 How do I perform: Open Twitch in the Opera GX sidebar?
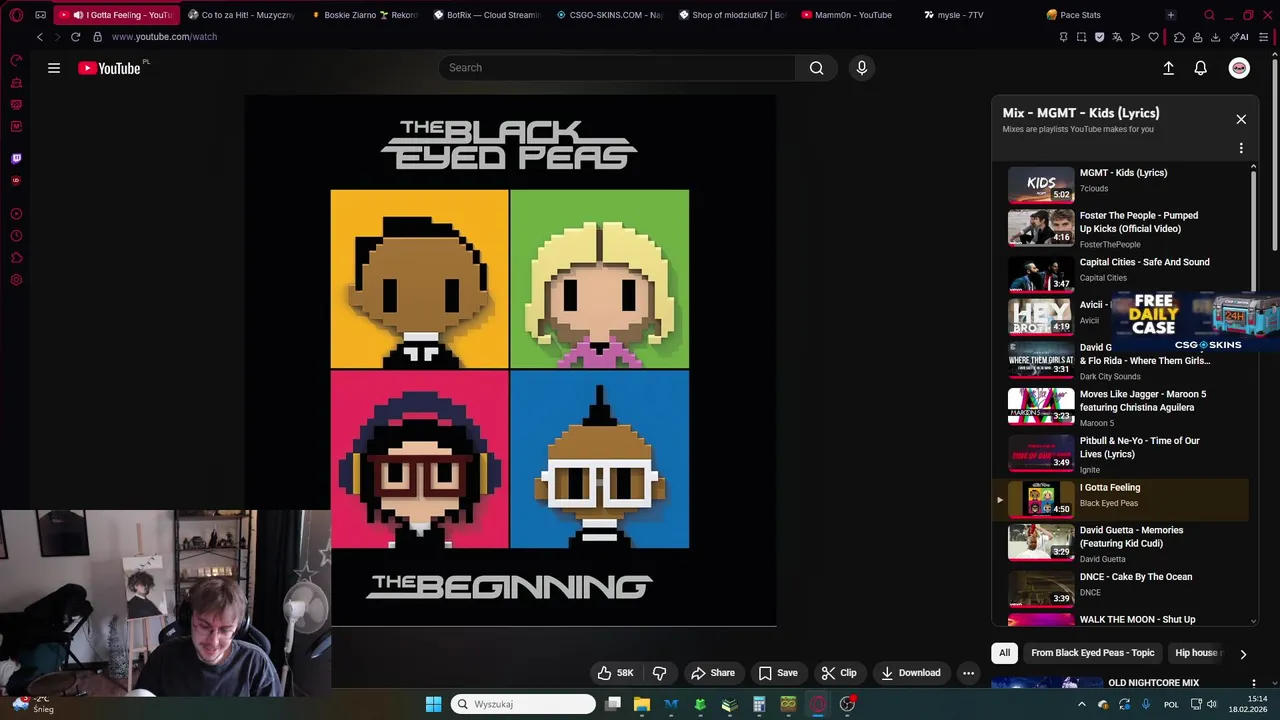coord(16,158)
